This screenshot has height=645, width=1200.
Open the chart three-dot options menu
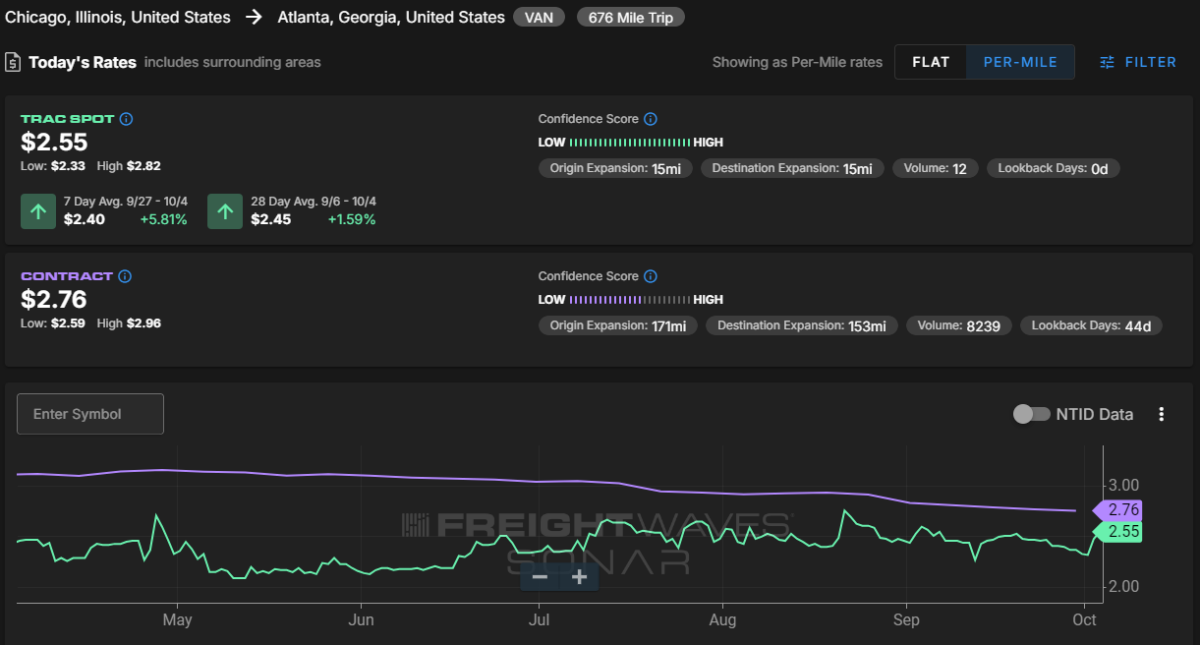click(x=1161, y=414)
